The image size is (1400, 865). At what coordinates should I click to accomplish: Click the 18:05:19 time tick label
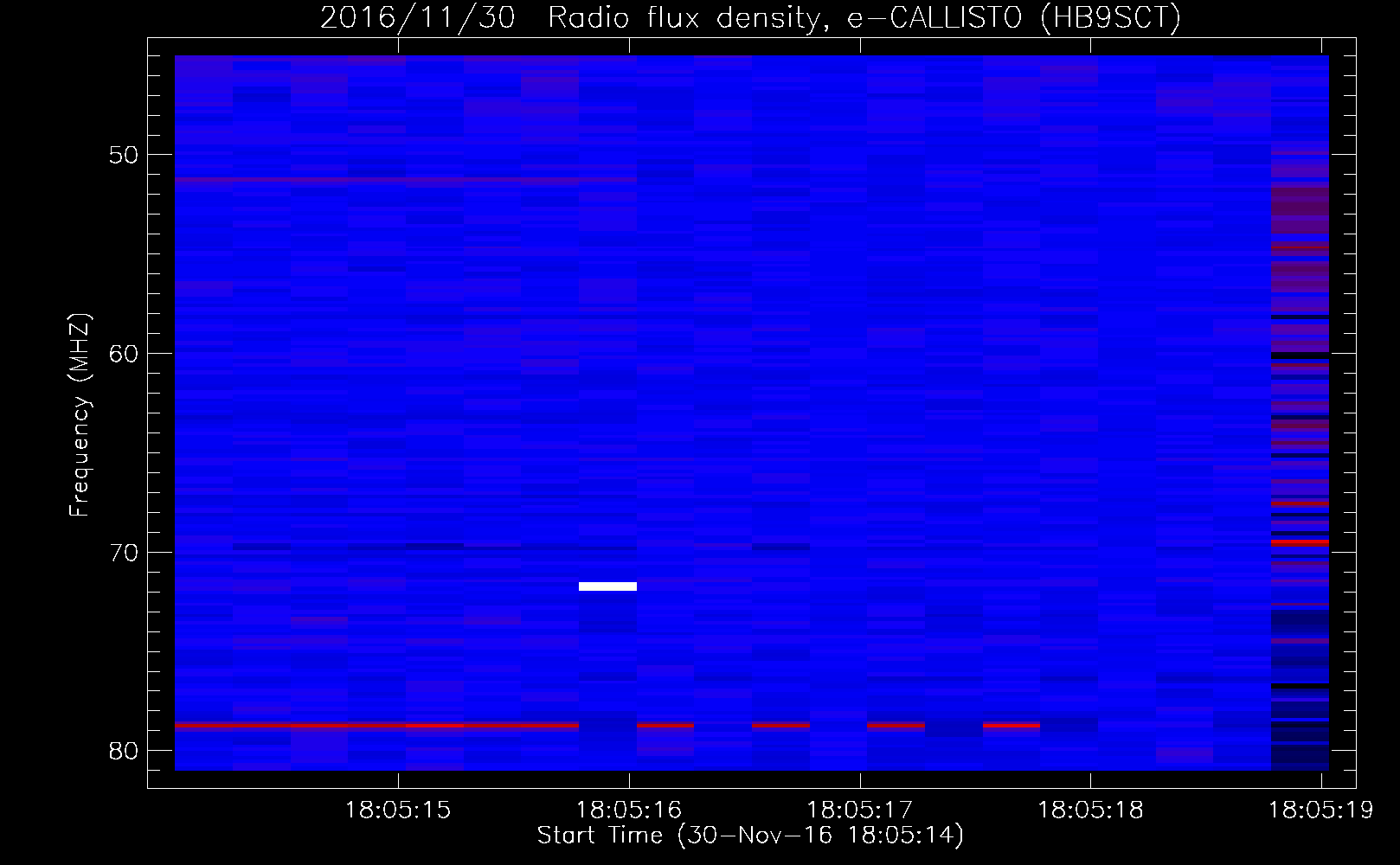point(1321,811)
